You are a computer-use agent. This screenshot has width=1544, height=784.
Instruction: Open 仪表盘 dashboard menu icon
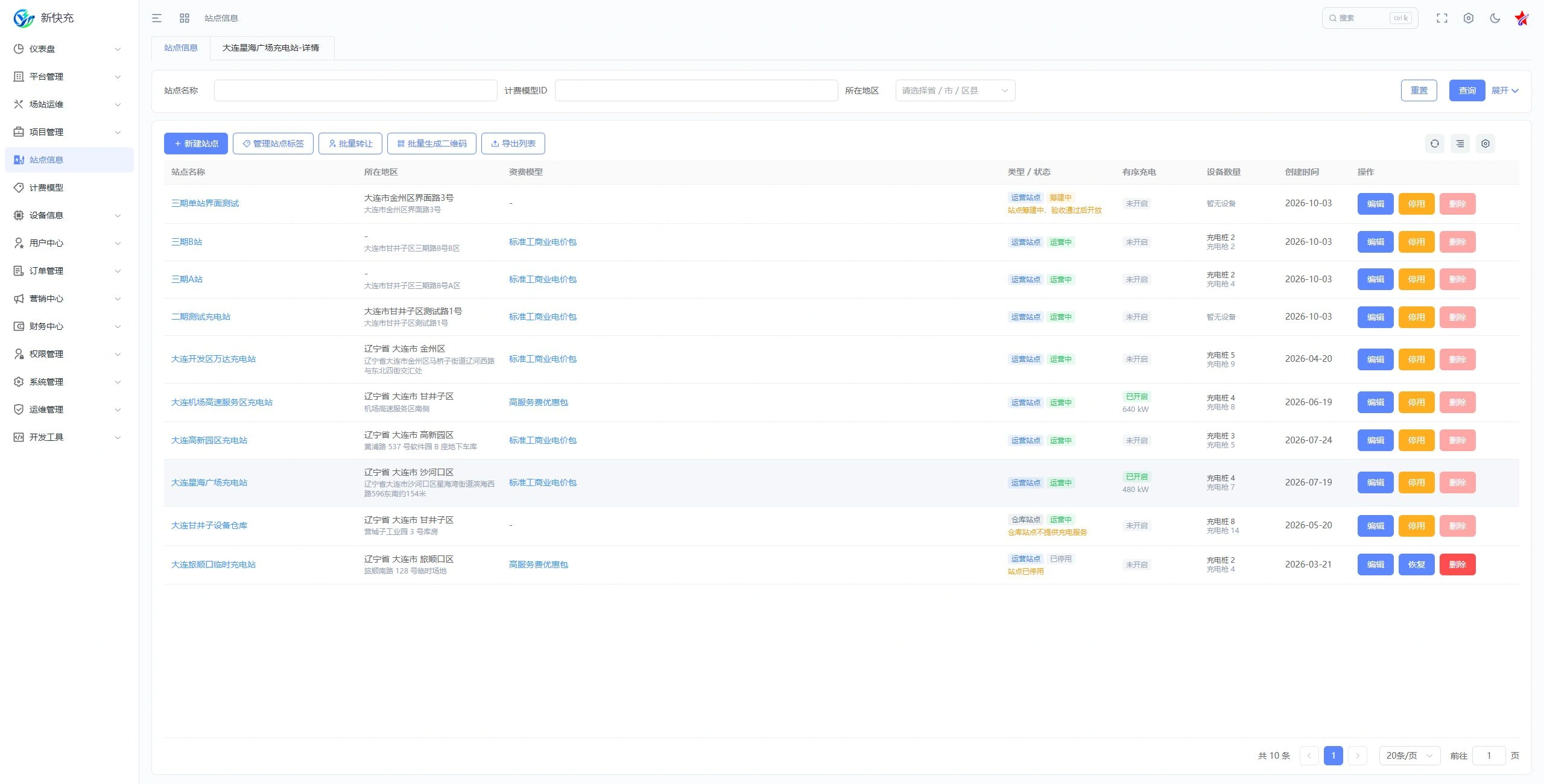pyautogui.click(x=19, y=49)
